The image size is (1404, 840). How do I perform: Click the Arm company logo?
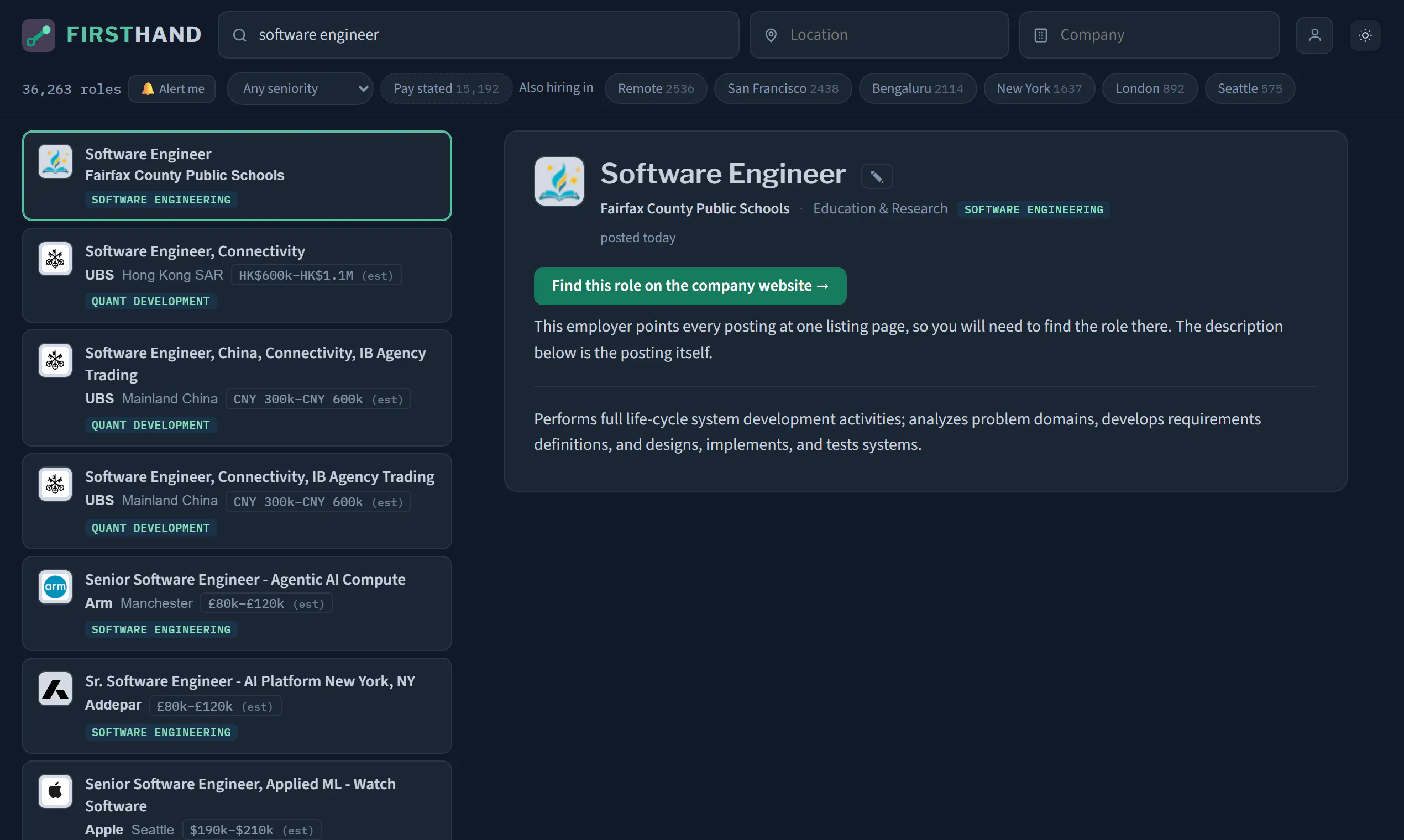pyautogui.click(x=55, y=587)
